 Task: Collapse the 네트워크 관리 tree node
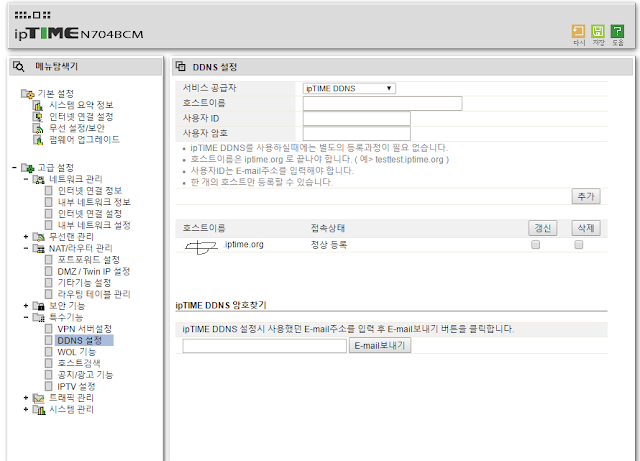pos(26,179)
